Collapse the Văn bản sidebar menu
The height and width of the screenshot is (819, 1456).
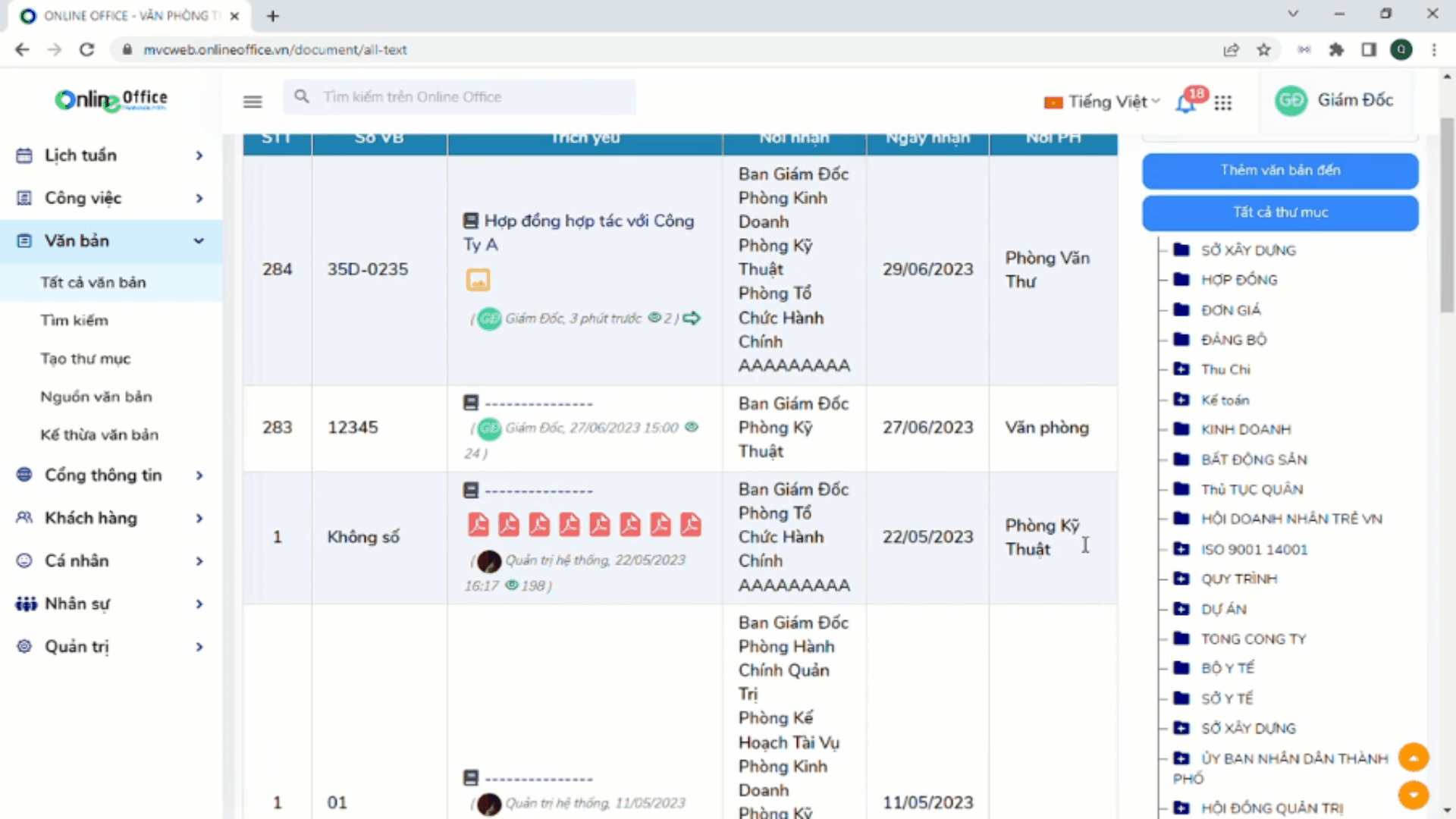point(199,241)
